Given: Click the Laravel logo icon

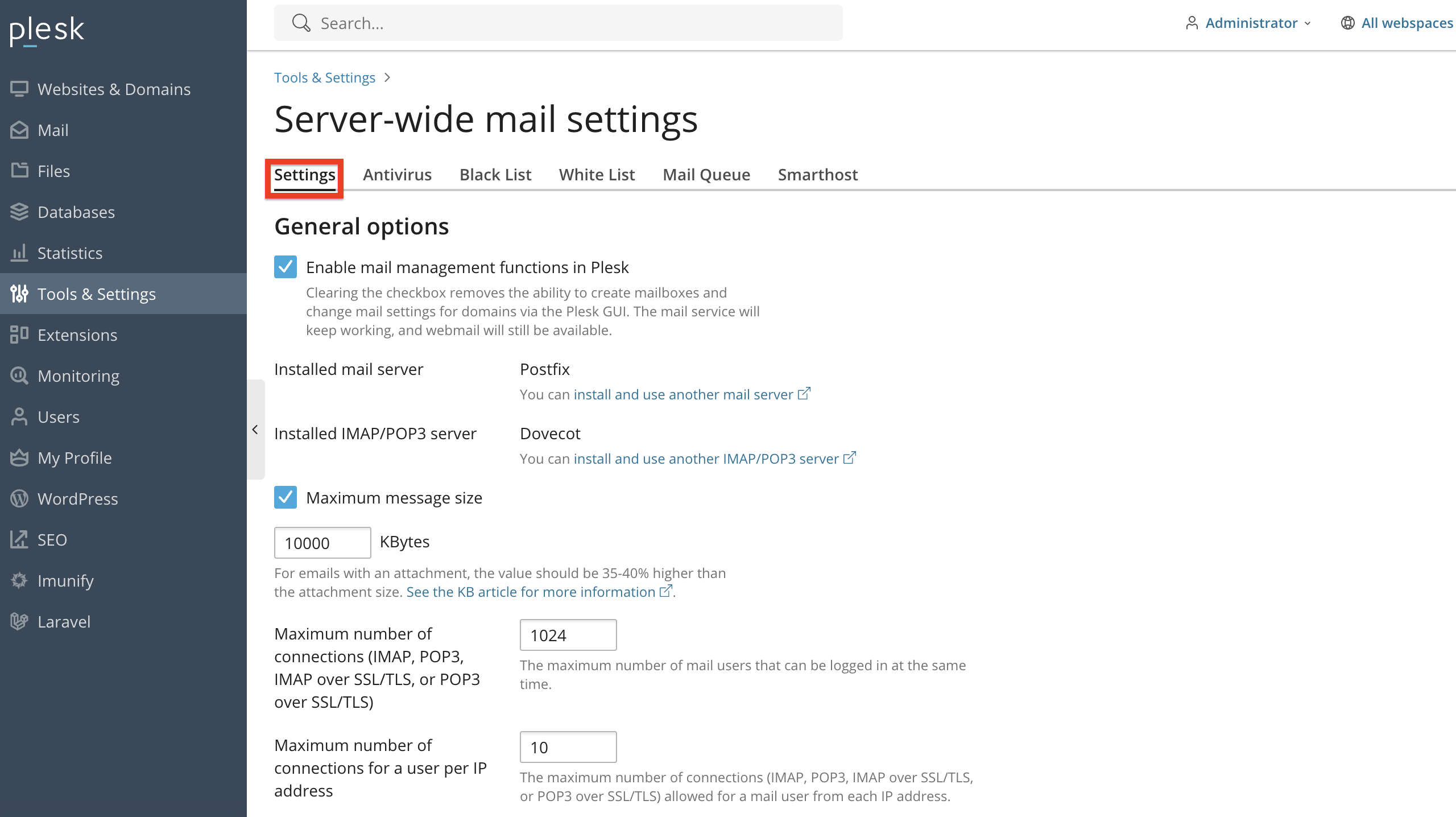Looking at the screenshot, I should 19,621.
